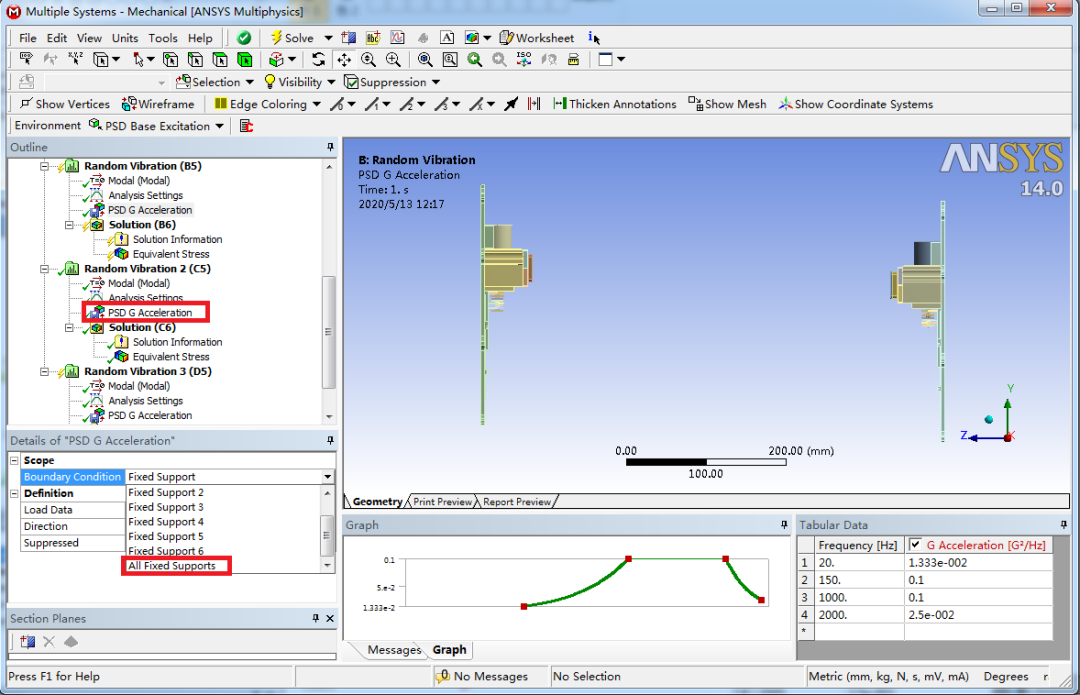Click the green checkmark toolbar icon
This screenshot has width=1080, height=695.
244,38
